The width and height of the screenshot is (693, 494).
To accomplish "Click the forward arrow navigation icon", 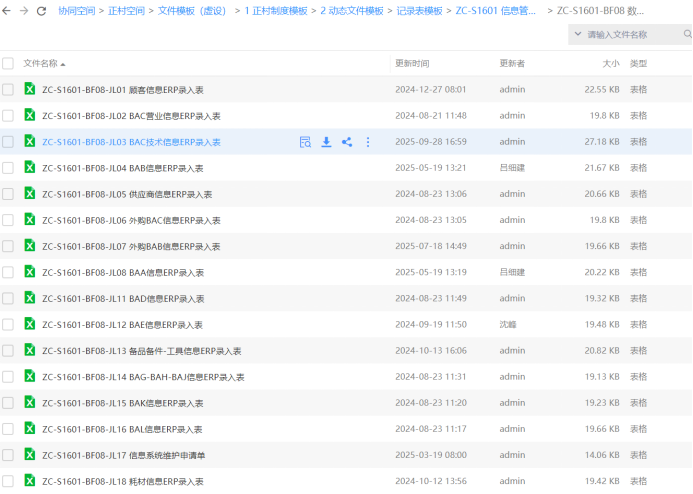I will 24,11.
